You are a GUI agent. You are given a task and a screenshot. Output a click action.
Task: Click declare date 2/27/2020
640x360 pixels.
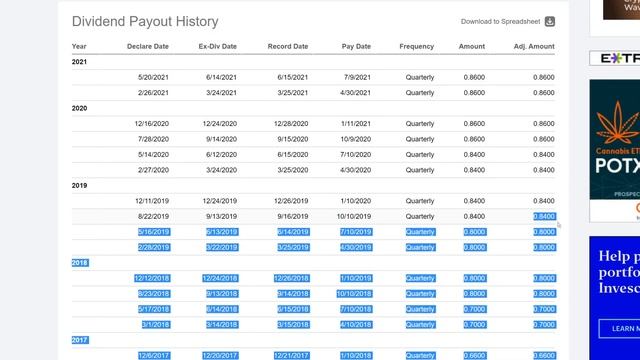153,170
